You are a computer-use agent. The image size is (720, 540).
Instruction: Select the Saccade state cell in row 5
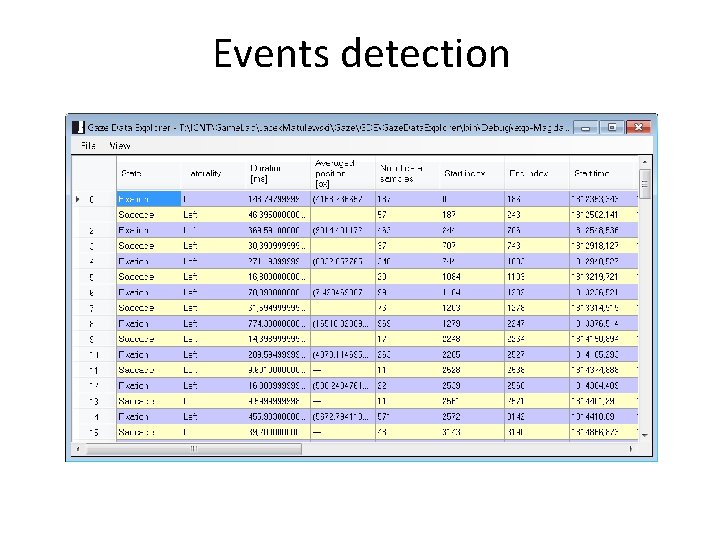(149, 277)
